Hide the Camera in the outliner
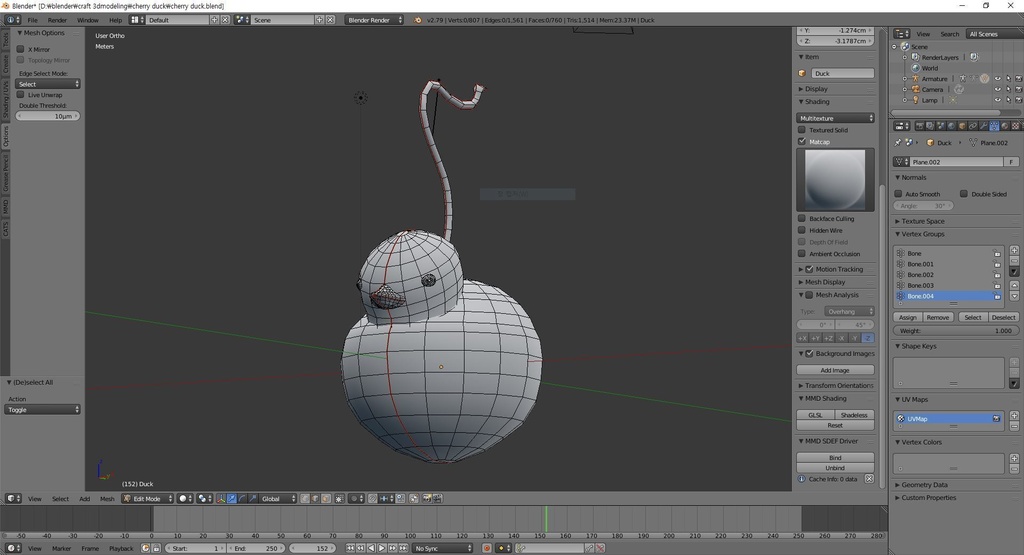 997,89
